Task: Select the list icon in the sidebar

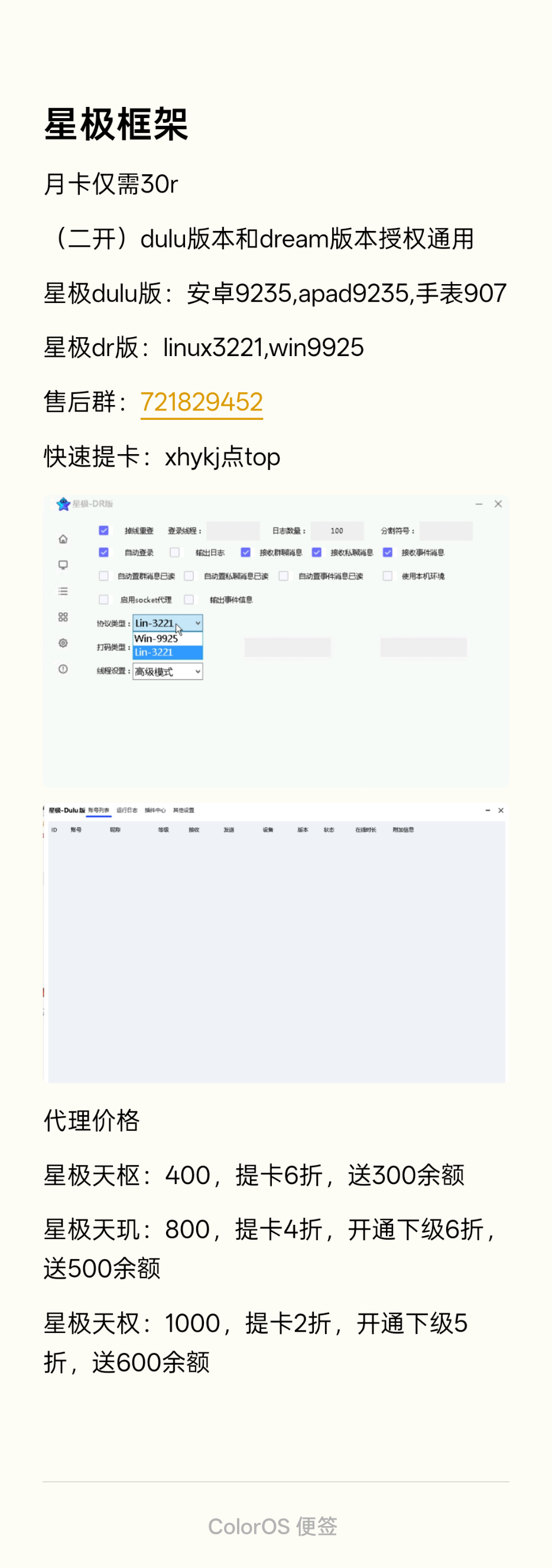Action: pos(63,591)
